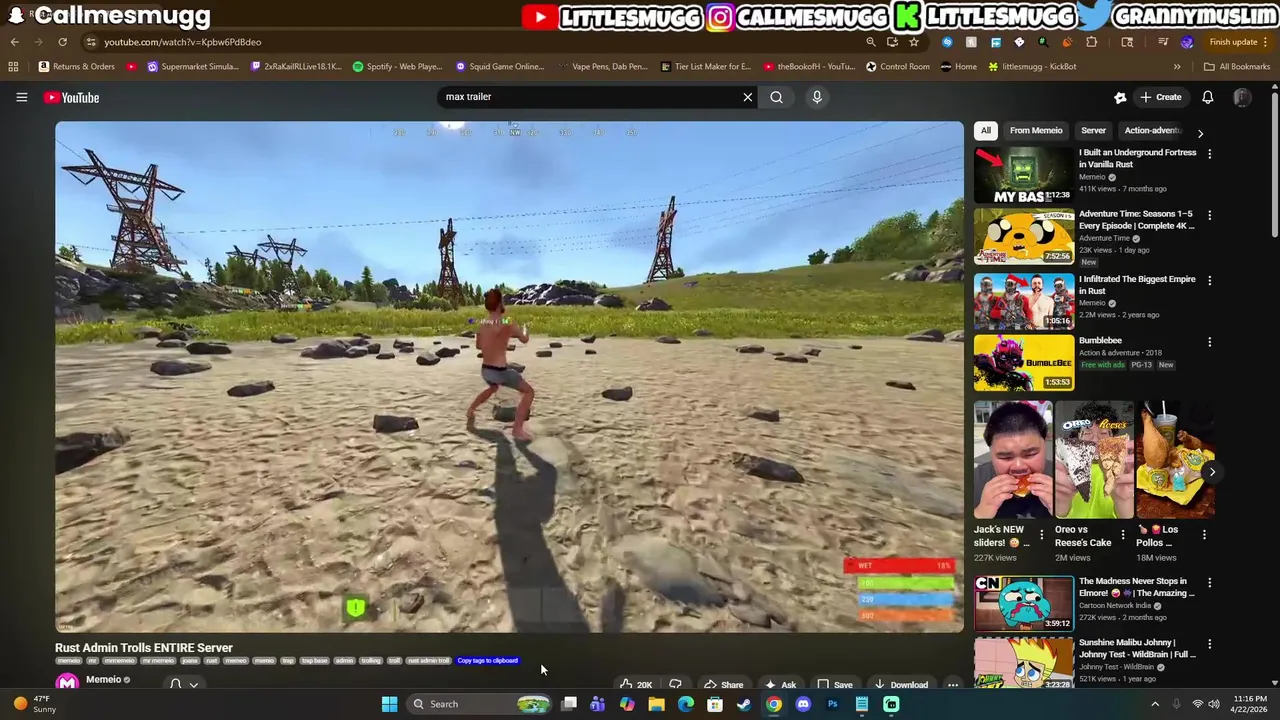Open Adventure Time Seasons 1-5 video

pos(1023,236)
